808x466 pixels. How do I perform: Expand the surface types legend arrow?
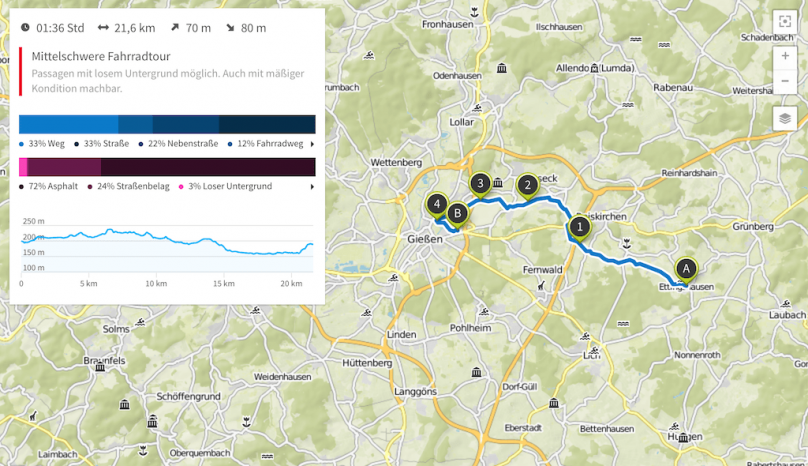(x=312, y=187)
